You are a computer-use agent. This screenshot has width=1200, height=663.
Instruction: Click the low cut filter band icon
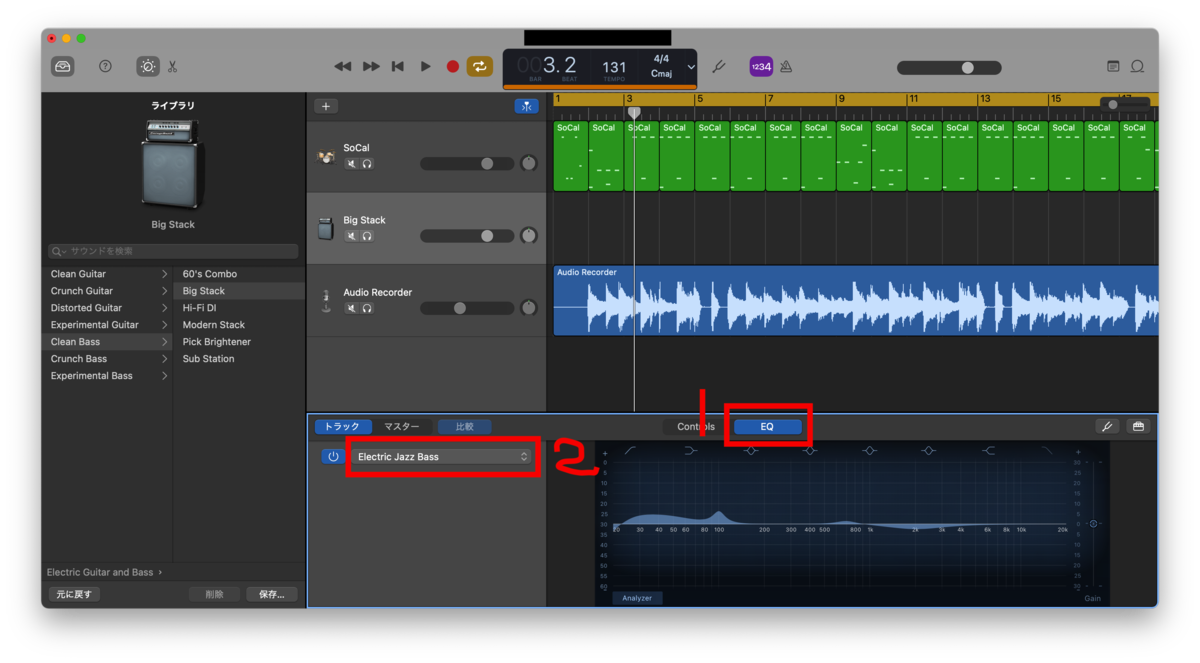tap(631, 451)
